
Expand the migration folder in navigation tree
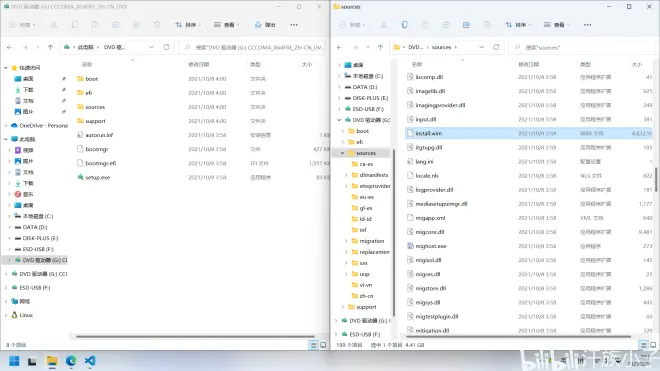(346, 241)
